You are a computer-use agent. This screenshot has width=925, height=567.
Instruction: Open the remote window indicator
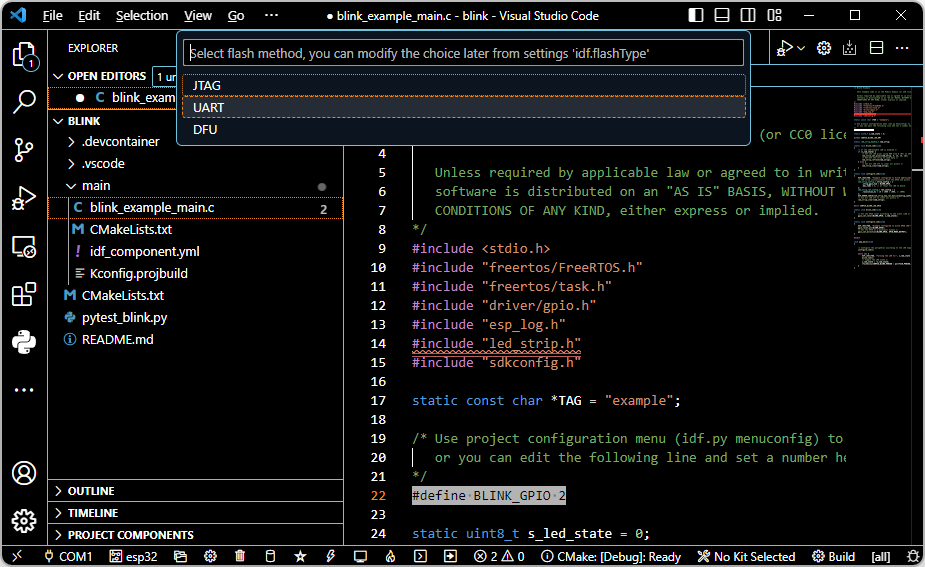[x=17, y=556]
